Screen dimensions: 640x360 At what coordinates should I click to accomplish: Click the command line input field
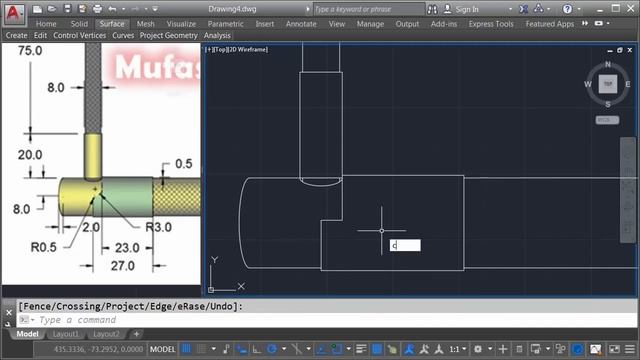tap(327, 320)
